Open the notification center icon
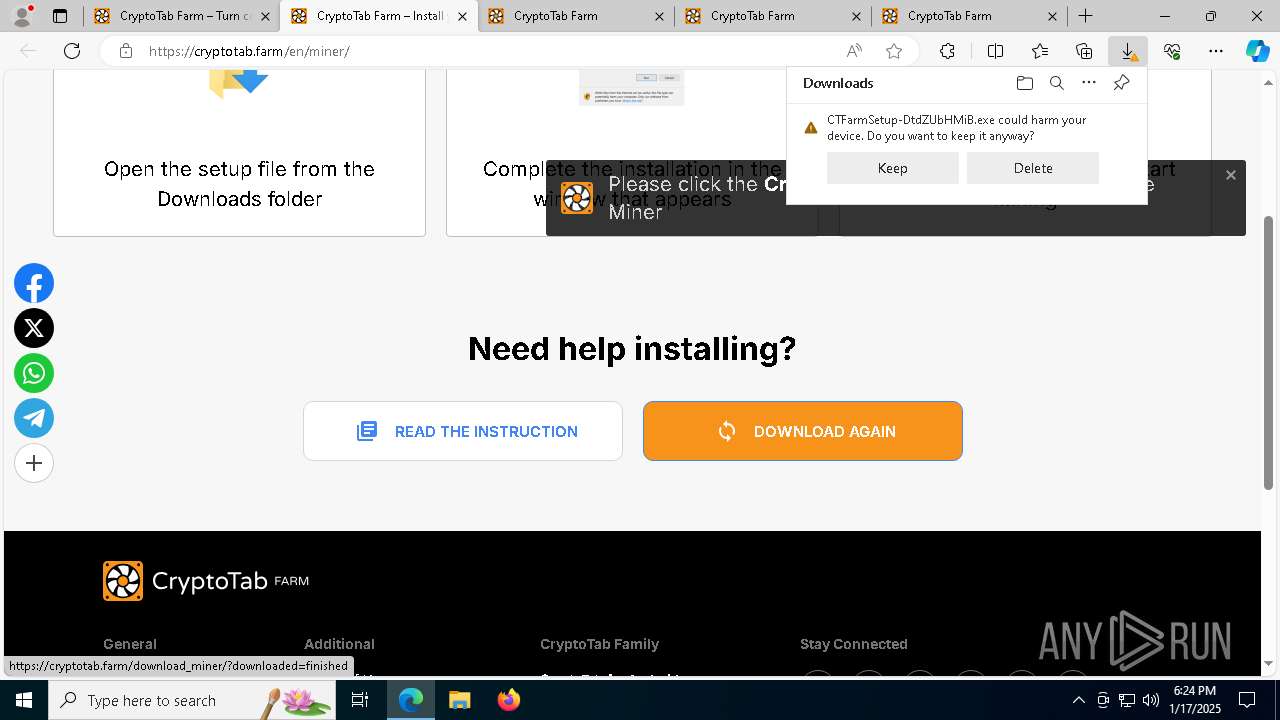This screenshot has width=1280, height=720. pos(1247,700)
